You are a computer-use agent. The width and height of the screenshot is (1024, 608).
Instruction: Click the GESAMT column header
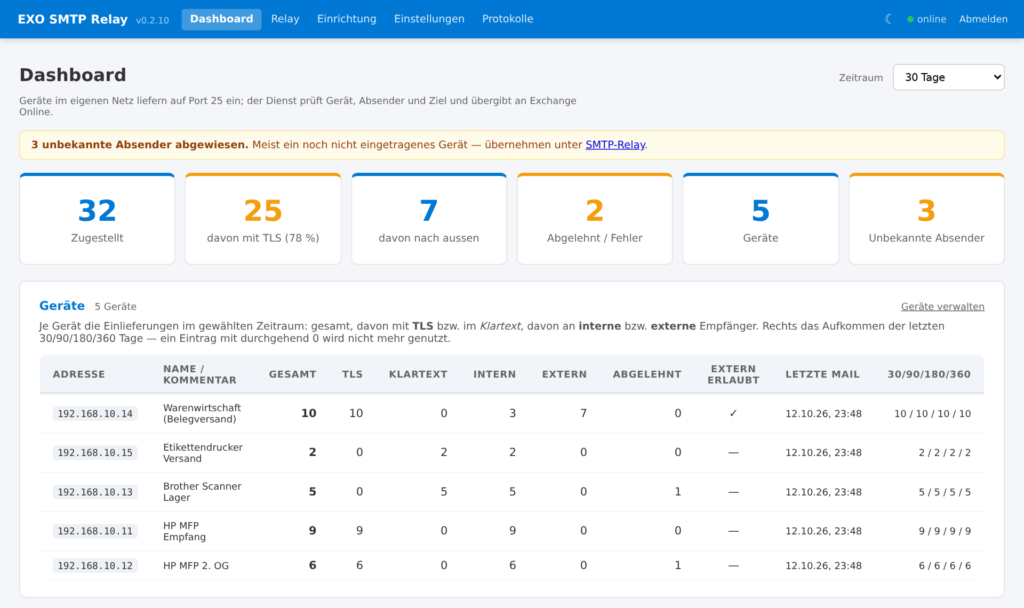293,374
